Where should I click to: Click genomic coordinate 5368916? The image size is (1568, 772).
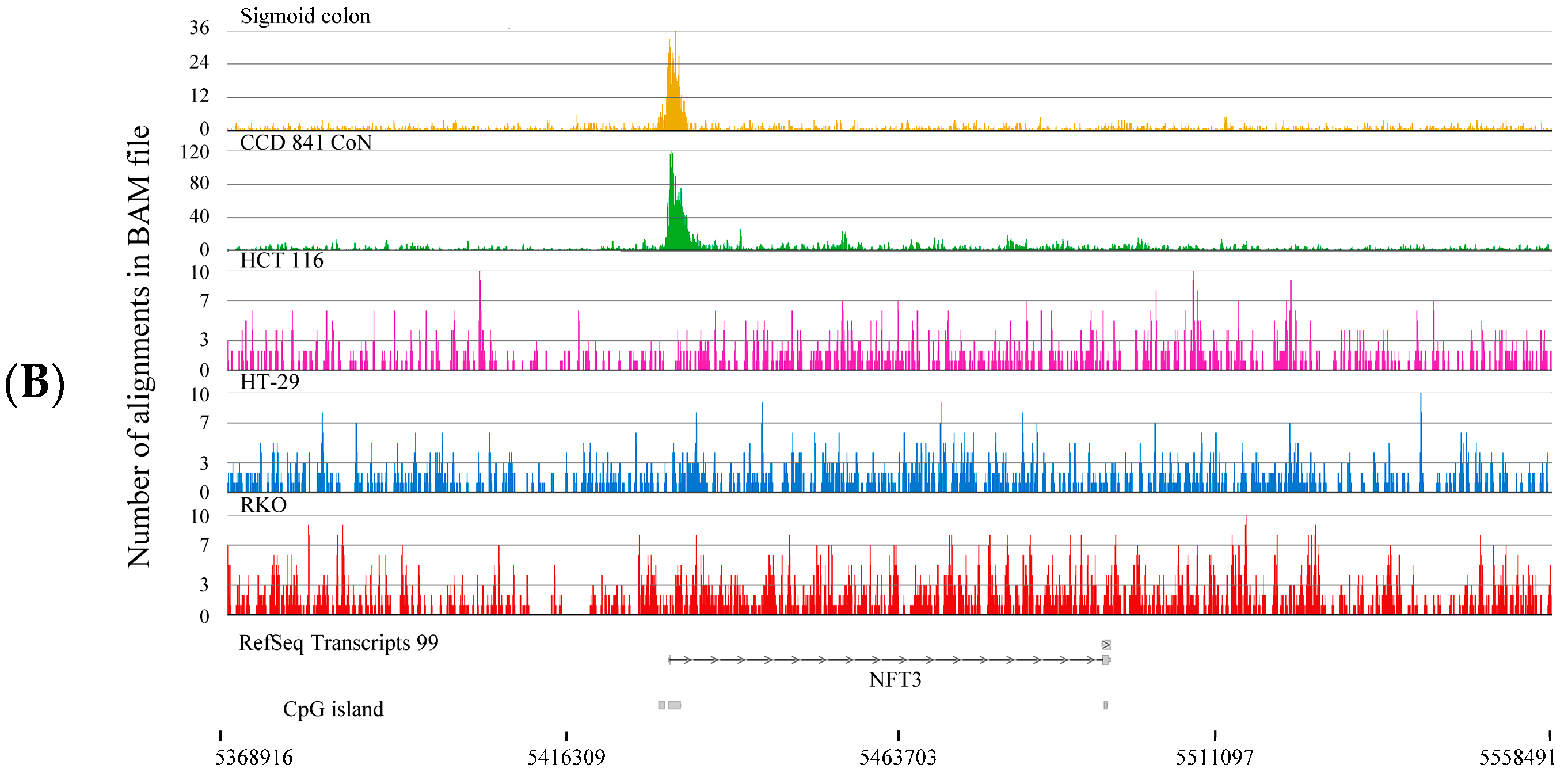point(254,758)
